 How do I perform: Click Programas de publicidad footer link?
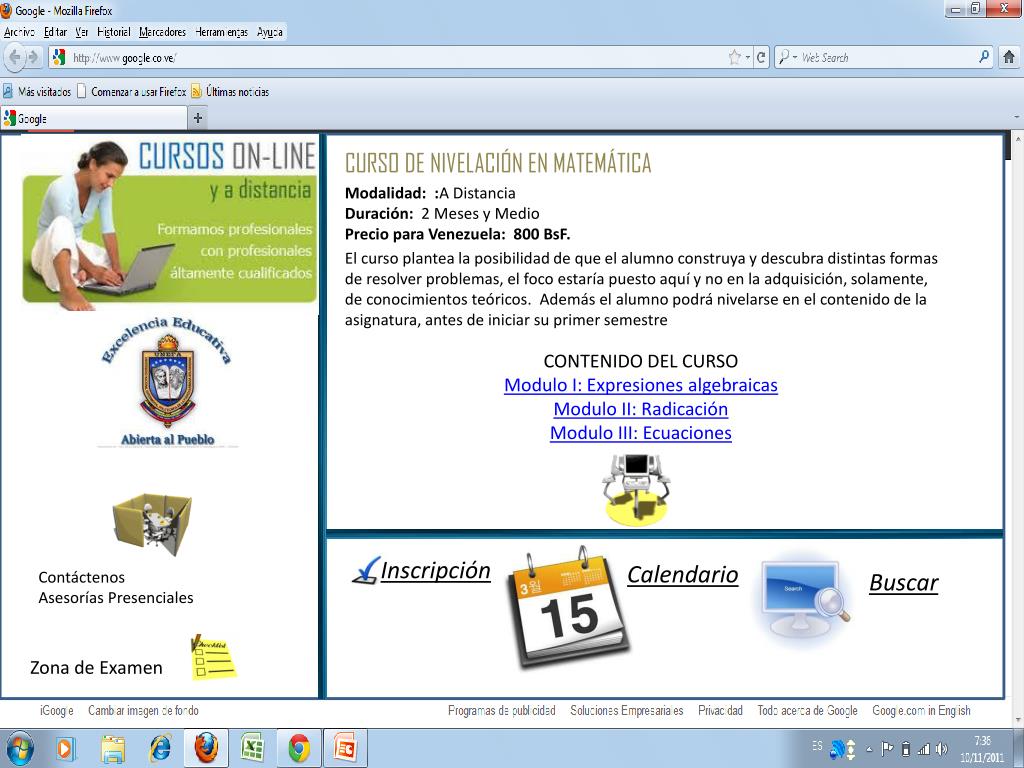pyautogui.click(x=502, y=710)
